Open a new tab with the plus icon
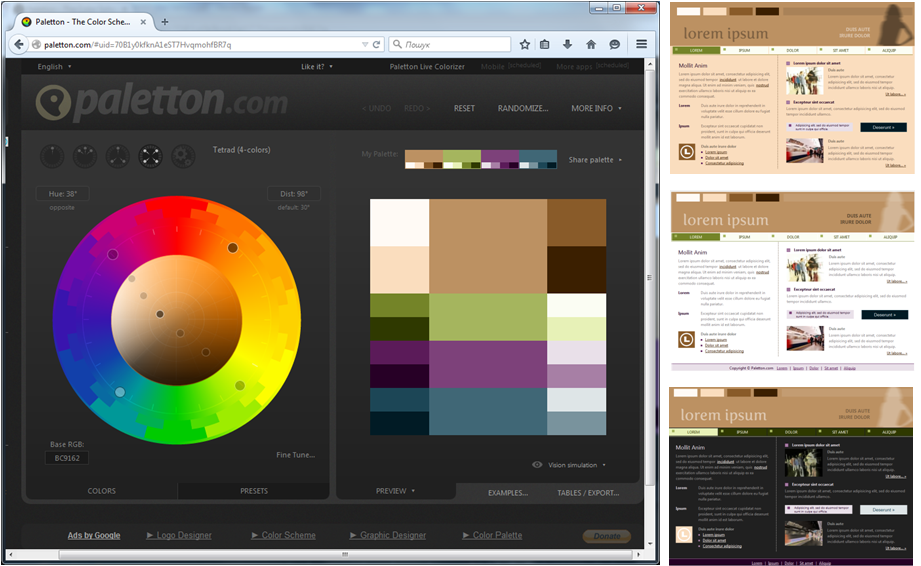Image resolution: width=921 pixels, height=566 pixels. [x=165, y=22]
